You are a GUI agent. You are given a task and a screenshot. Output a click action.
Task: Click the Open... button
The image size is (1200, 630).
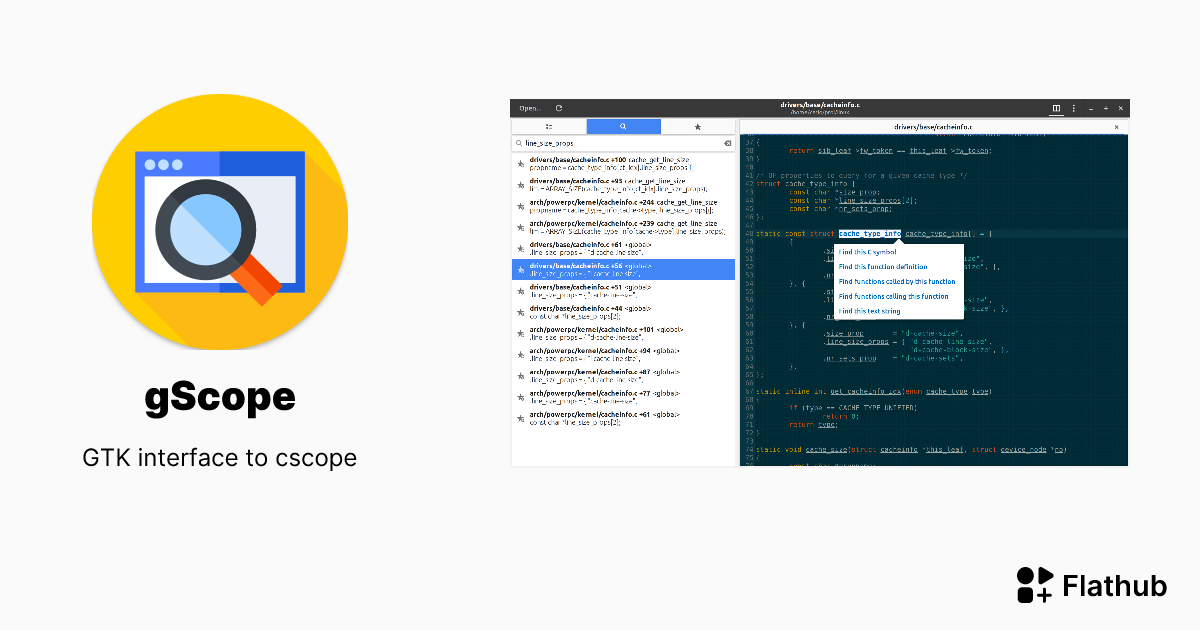point(528,108)
